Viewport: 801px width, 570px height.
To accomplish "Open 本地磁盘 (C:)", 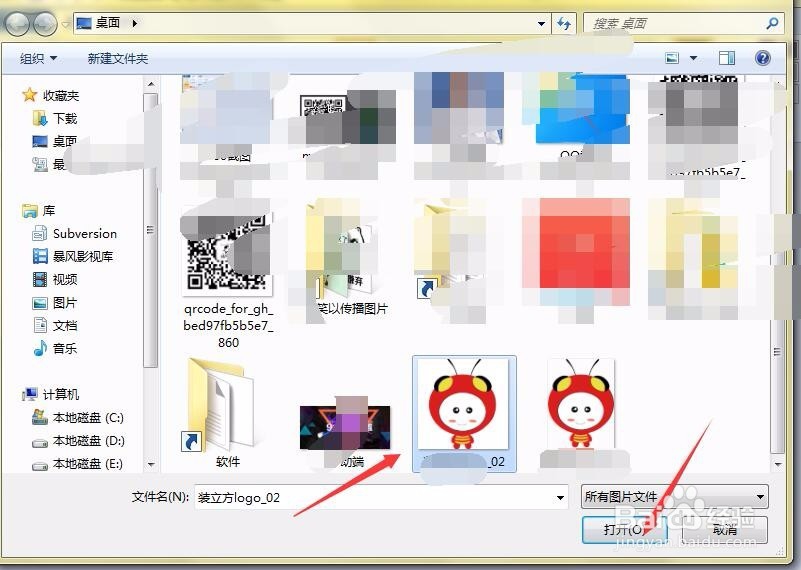I will 88,418.
